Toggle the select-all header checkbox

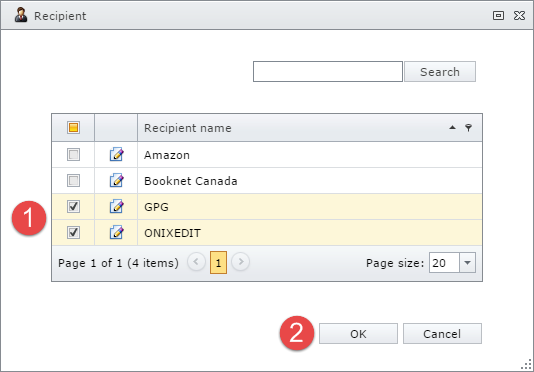pos(73,128)
